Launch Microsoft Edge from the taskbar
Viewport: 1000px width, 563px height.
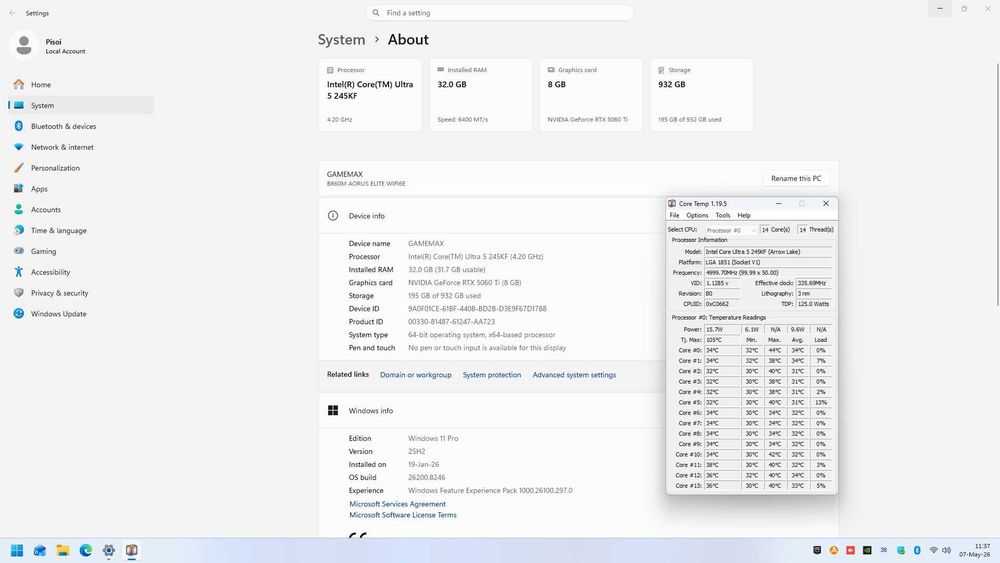point(85,550)
